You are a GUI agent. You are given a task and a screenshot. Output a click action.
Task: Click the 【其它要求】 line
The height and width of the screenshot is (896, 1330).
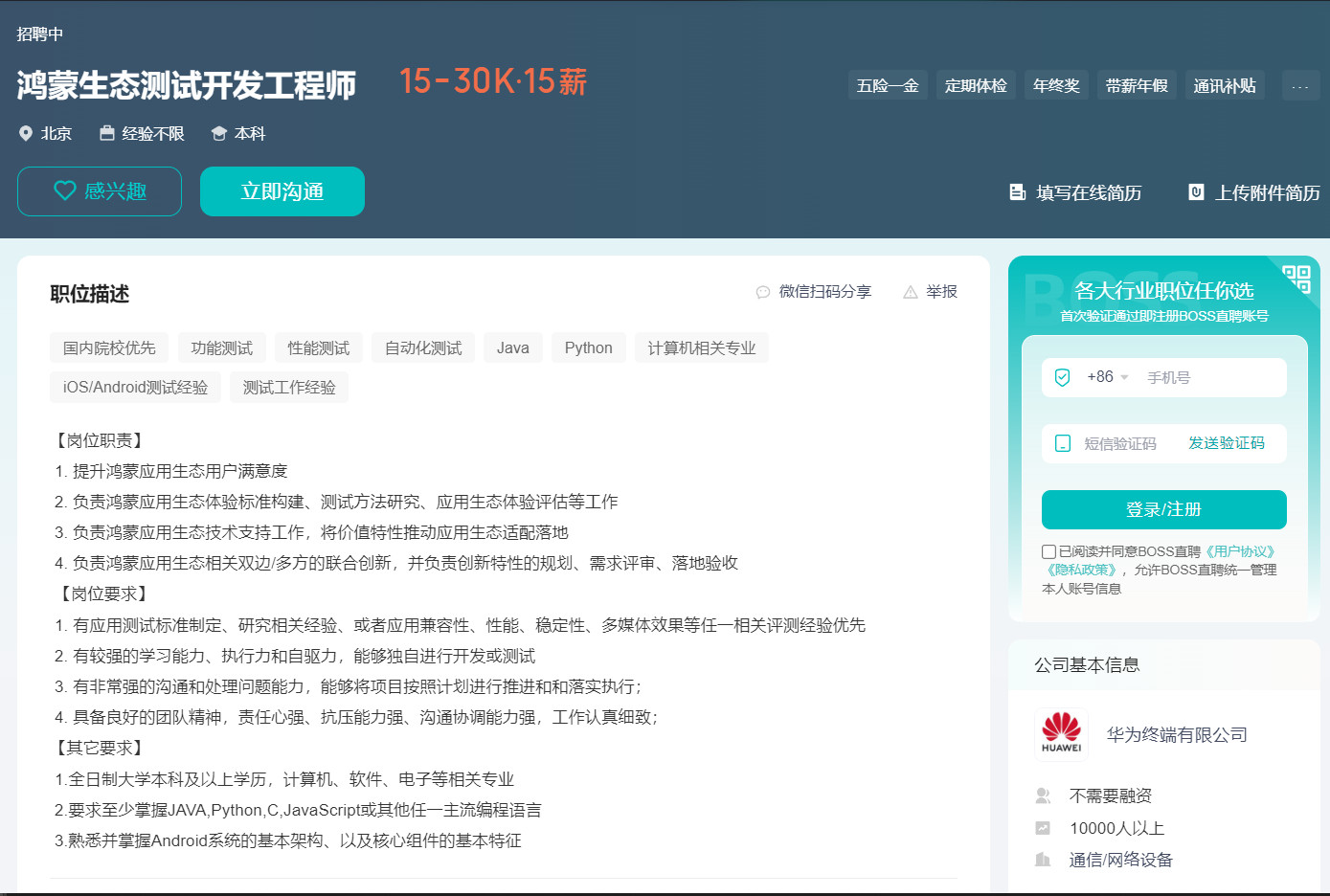pos(100,748)
